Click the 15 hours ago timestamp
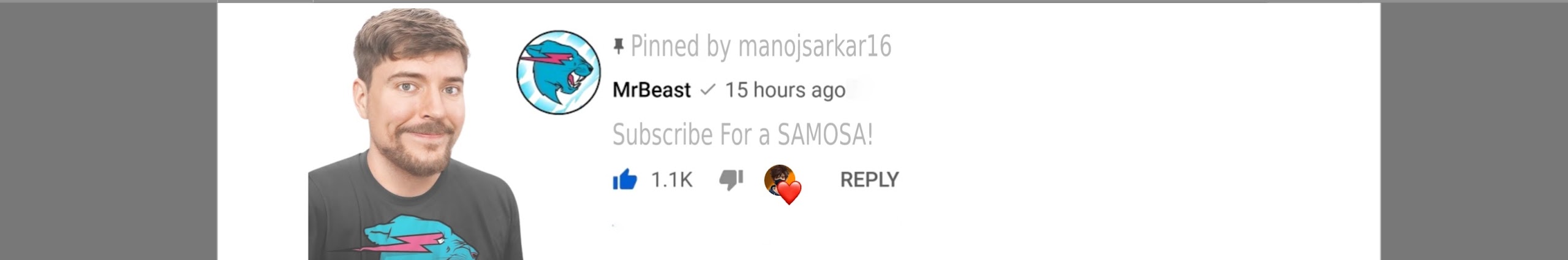The width and height of the screenshot is (1568, 260). point(785,90)
